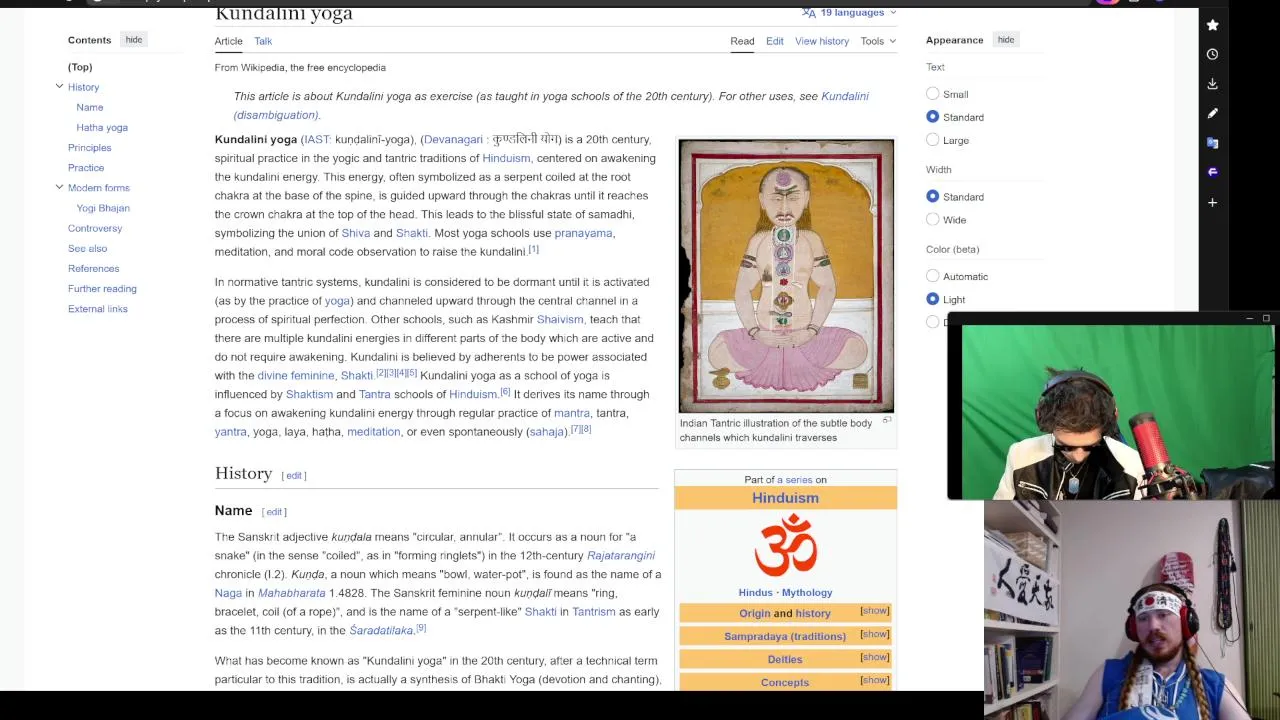Open the favorites star in browser sidebar
1280x720 pixels.
tap(1212, 25)
